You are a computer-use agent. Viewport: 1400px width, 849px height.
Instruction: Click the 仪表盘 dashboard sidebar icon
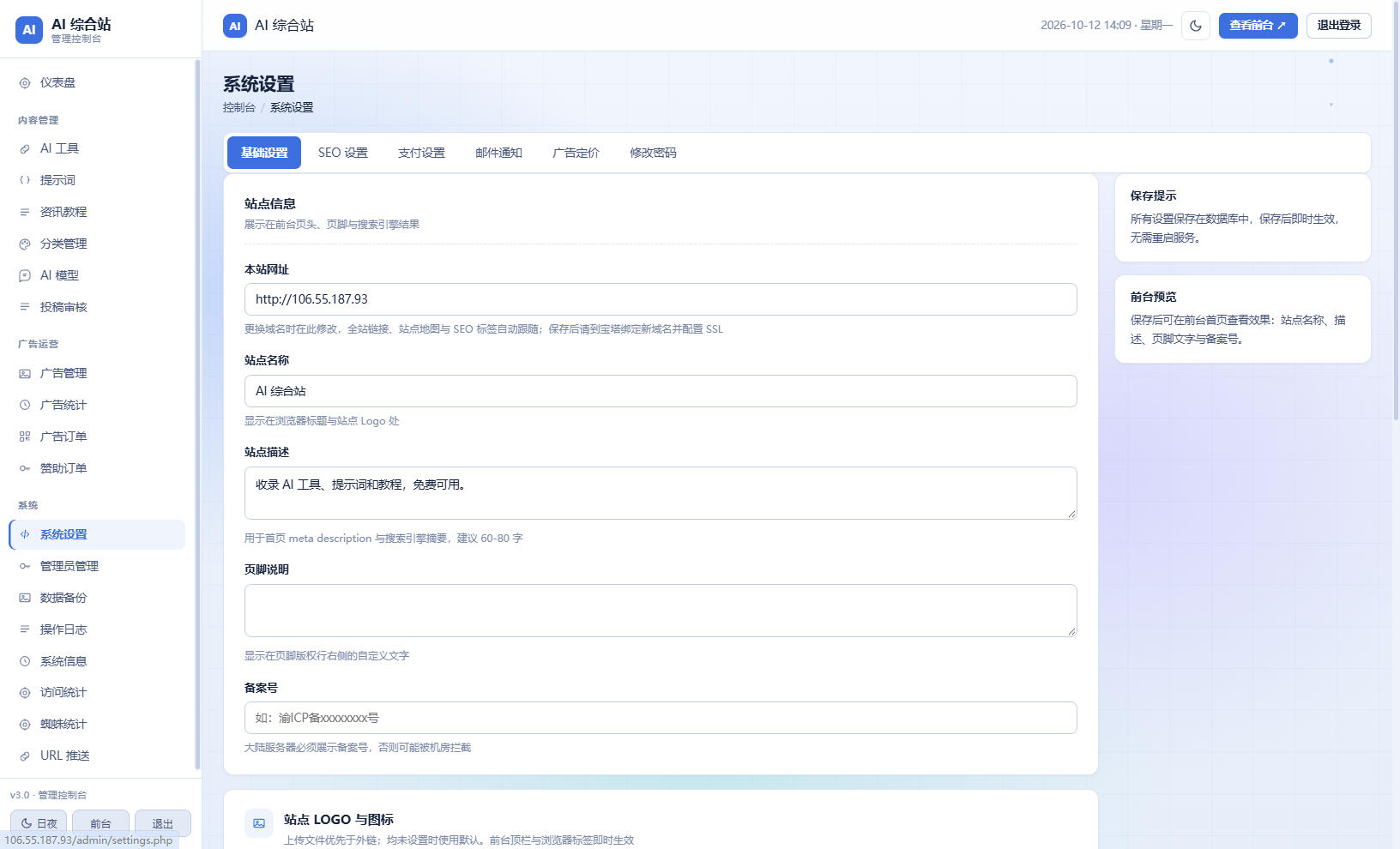pyautogui.click(x=25, y=83)
